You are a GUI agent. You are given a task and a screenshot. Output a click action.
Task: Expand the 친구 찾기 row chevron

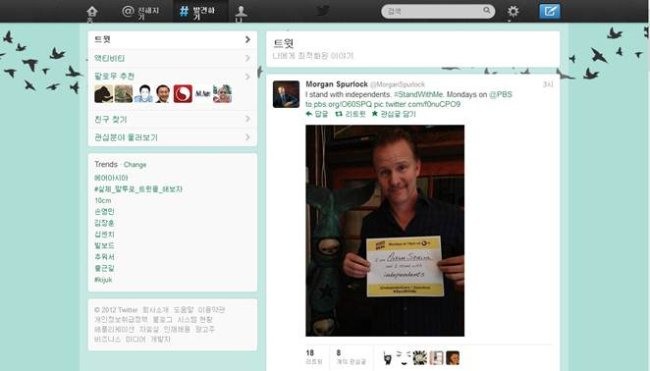247,119
